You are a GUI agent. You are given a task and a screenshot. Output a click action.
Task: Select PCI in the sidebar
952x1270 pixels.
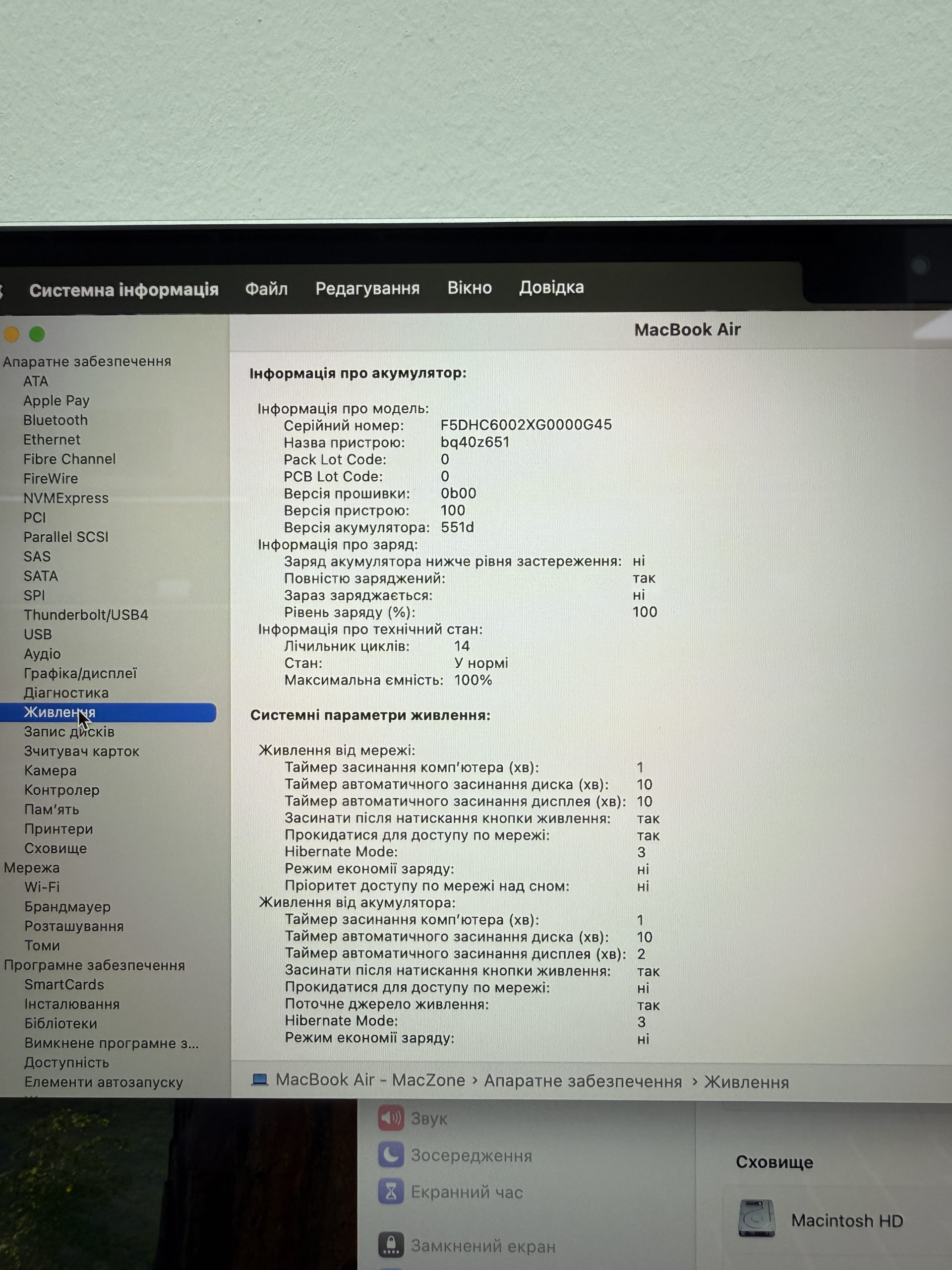coord(34,518)
